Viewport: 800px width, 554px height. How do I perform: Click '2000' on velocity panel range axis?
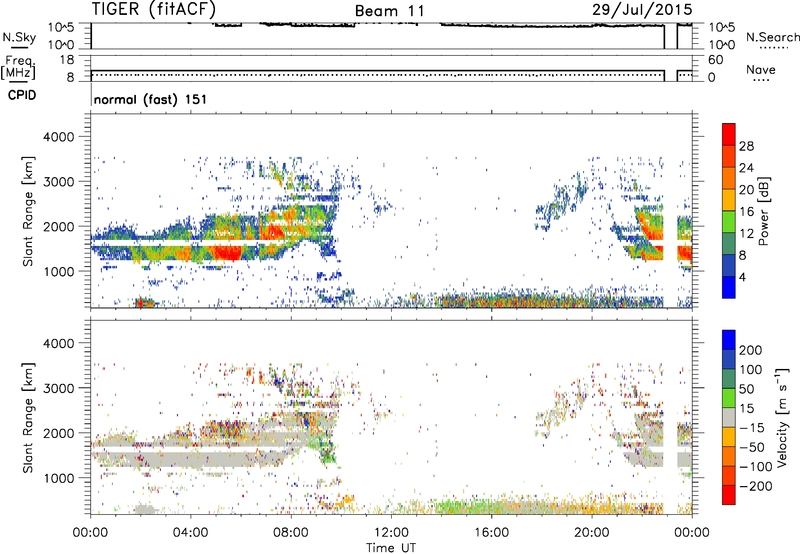pyautogui.click(x=59, y=434)
